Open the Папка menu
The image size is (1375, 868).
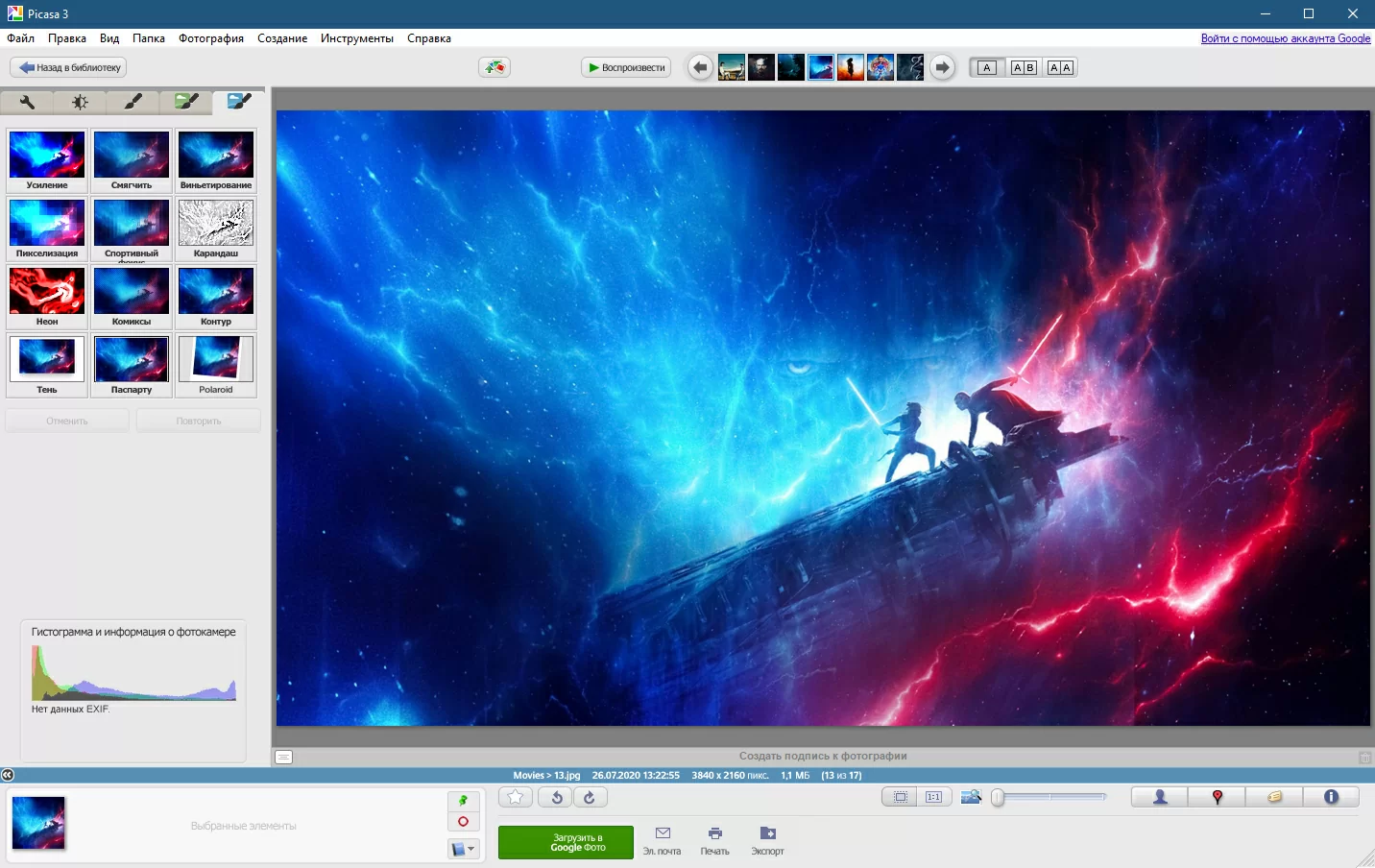149,38
